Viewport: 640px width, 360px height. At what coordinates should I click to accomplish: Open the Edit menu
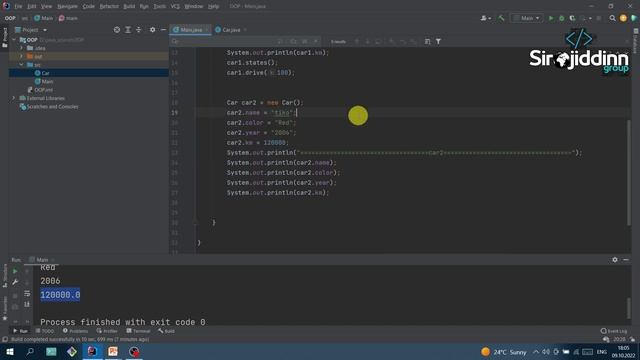pos(31,7)
